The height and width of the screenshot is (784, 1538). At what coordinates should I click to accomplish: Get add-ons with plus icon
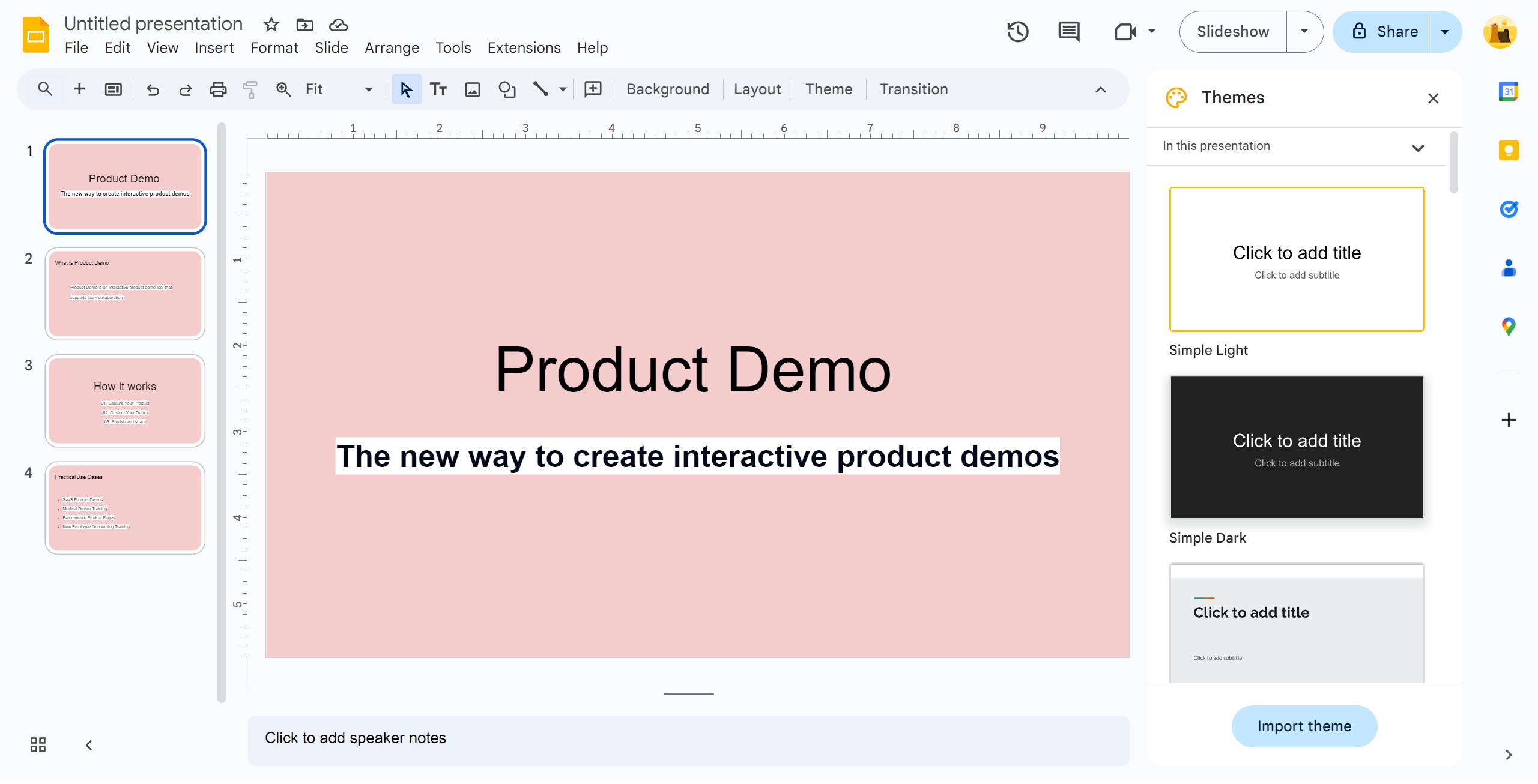(1508, 420)
